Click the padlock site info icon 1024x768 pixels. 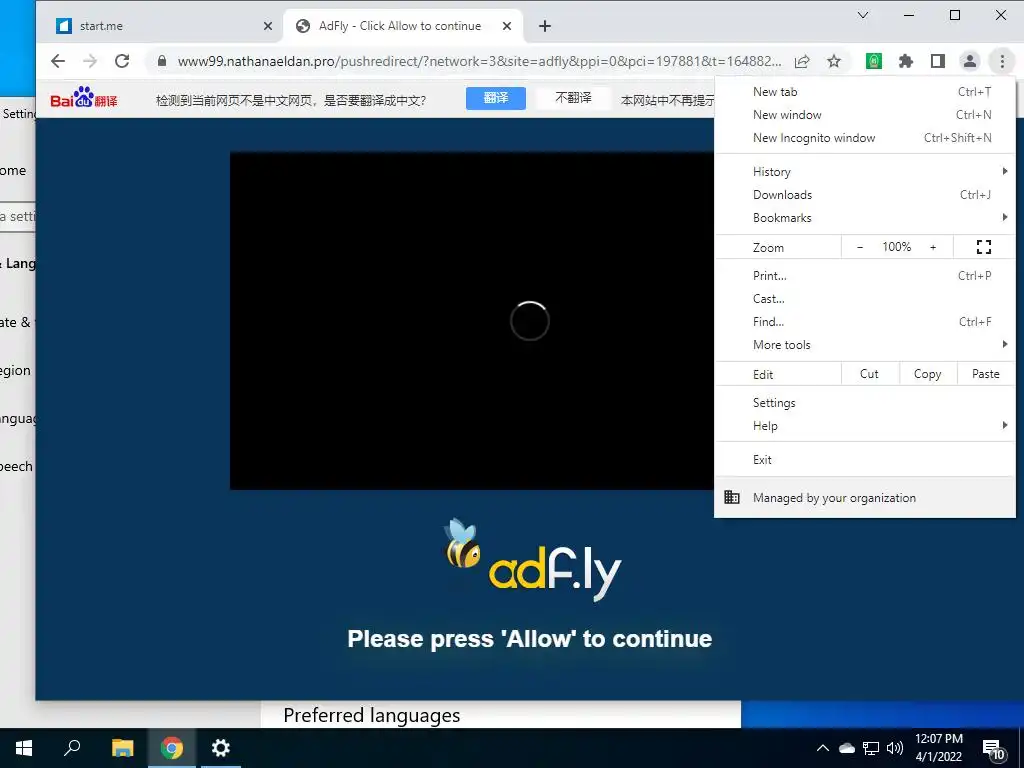162,61
